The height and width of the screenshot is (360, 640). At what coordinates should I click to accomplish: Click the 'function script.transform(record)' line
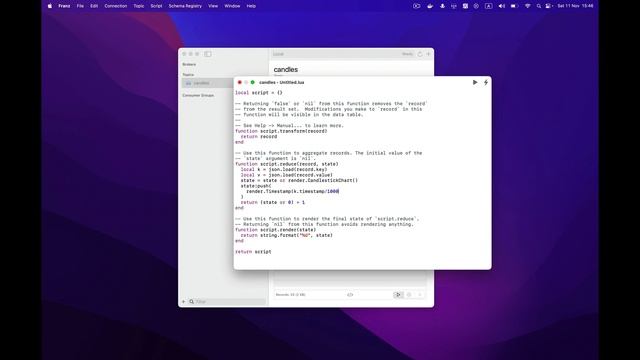tap(281, 131)
